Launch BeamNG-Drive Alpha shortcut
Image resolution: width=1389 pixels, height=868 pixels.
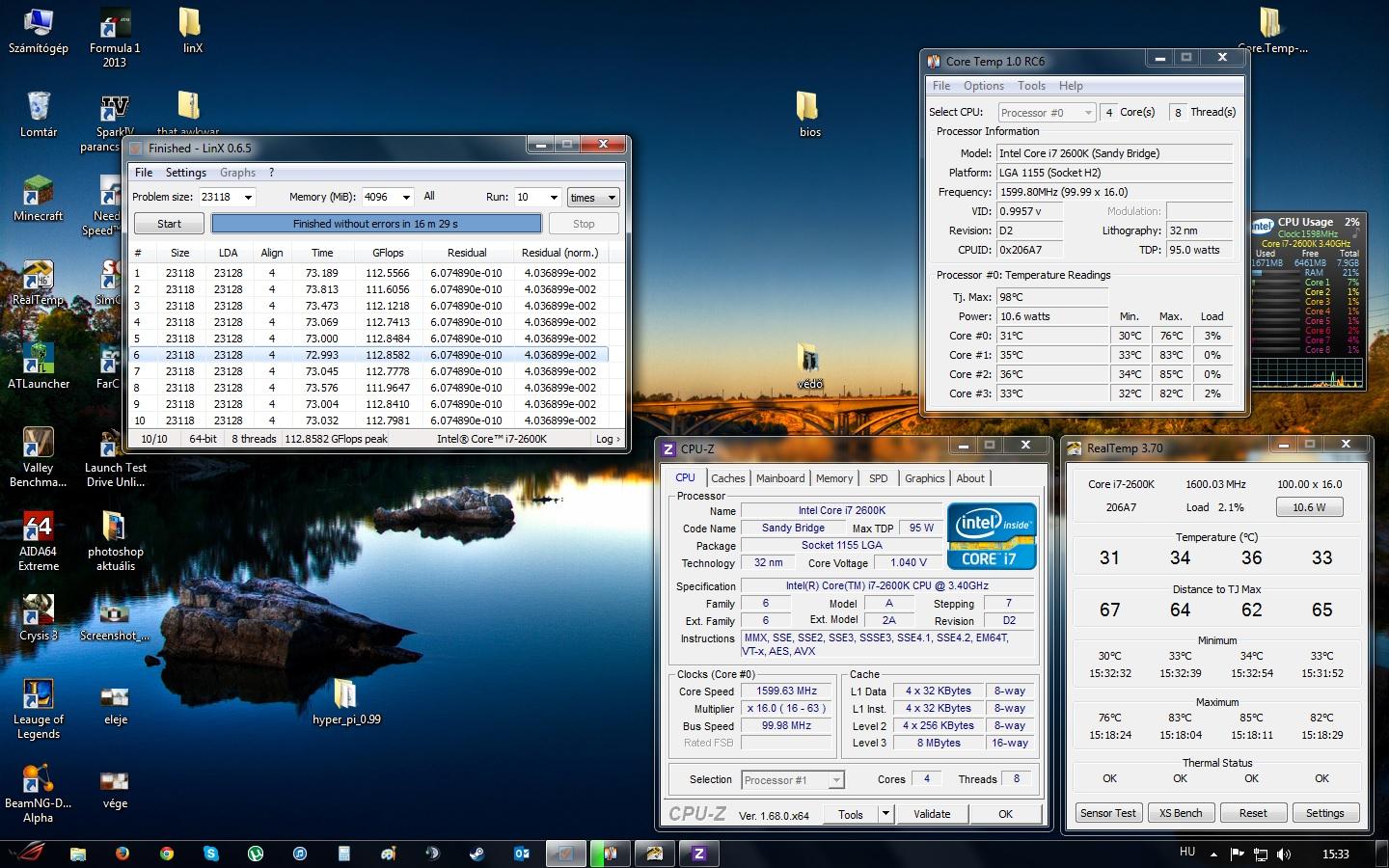click(x=38, y=794)
